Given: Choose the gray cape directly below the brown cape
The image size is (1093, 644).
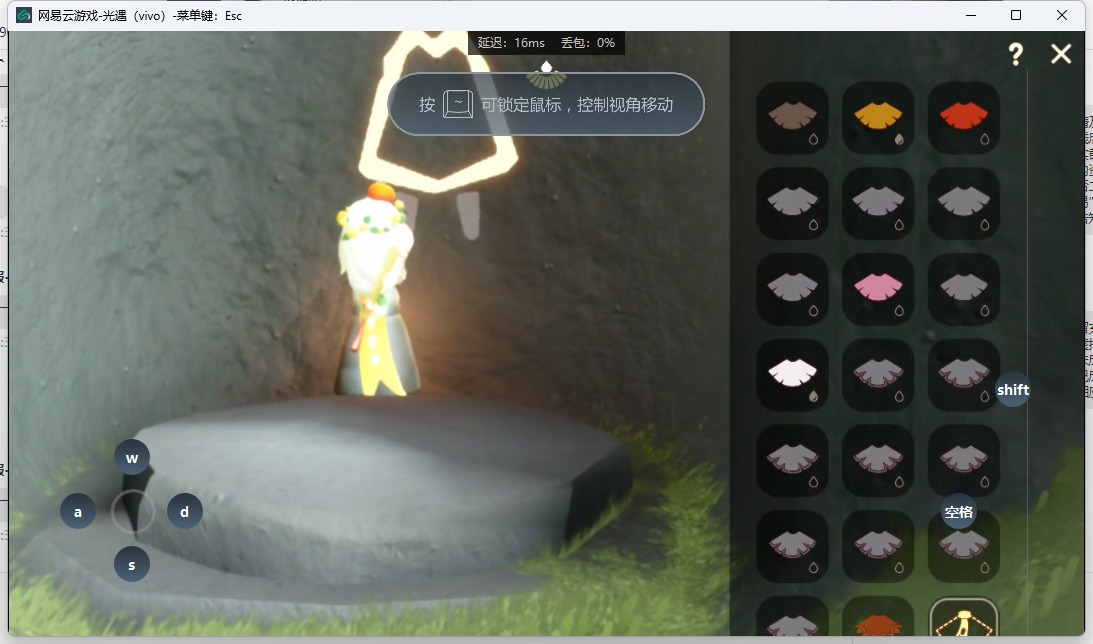Looking at the screenshot, I should [x=793, y=204].
